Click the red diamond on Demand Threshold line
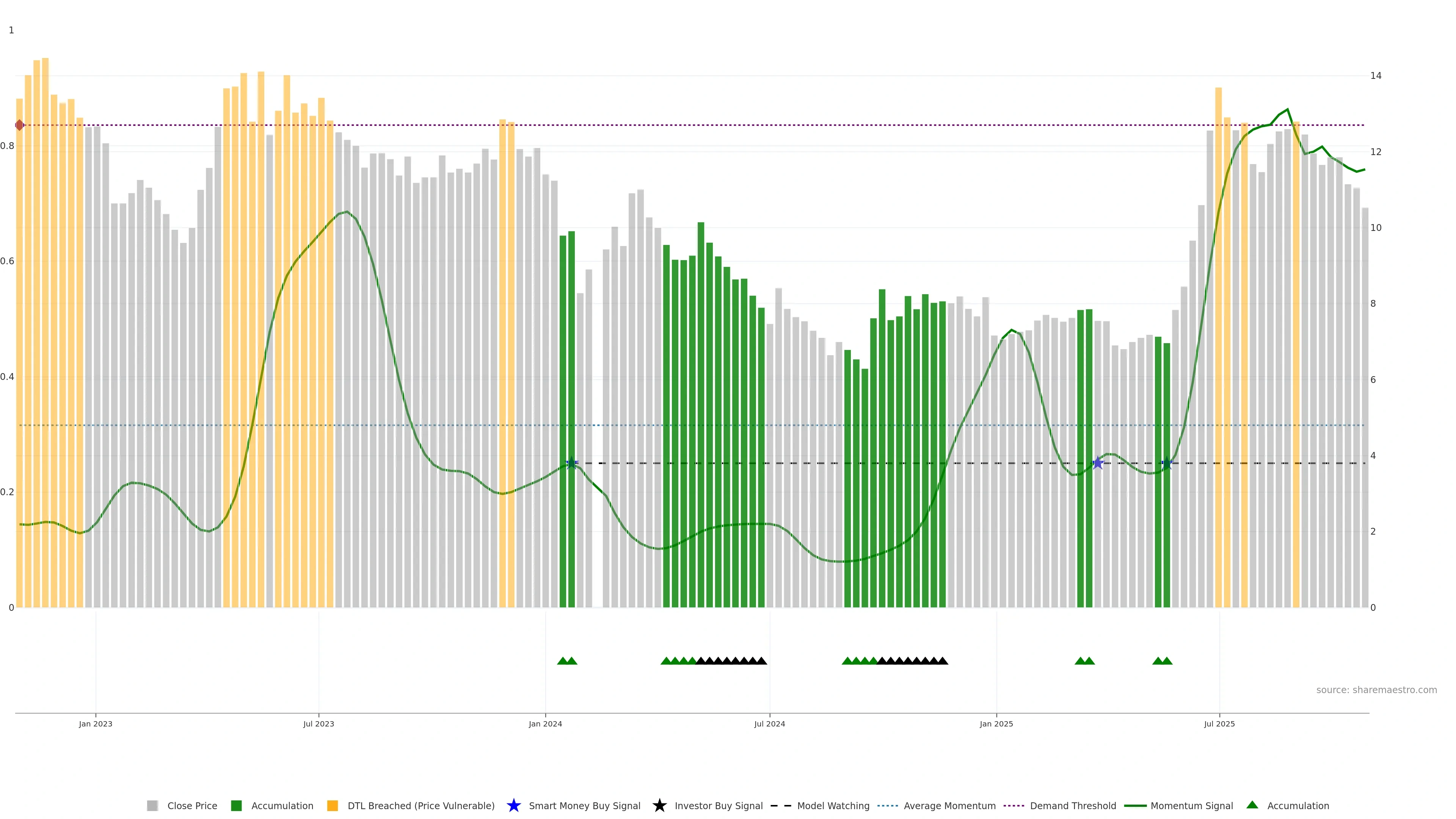Screen dimensions: 1456x819 tap(20, 125)
